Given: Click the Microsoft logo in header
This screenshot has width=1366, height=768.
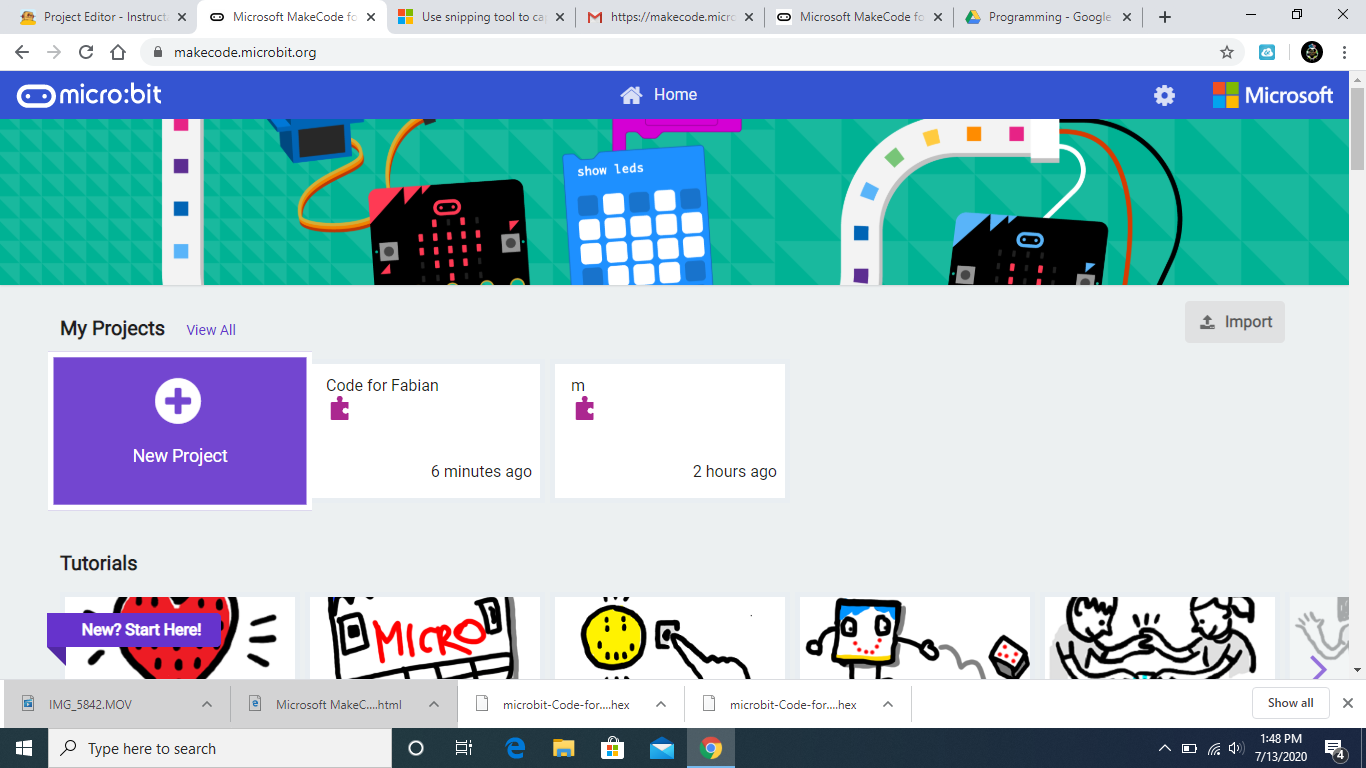Looking at the screenshot, I should 1273,95.
